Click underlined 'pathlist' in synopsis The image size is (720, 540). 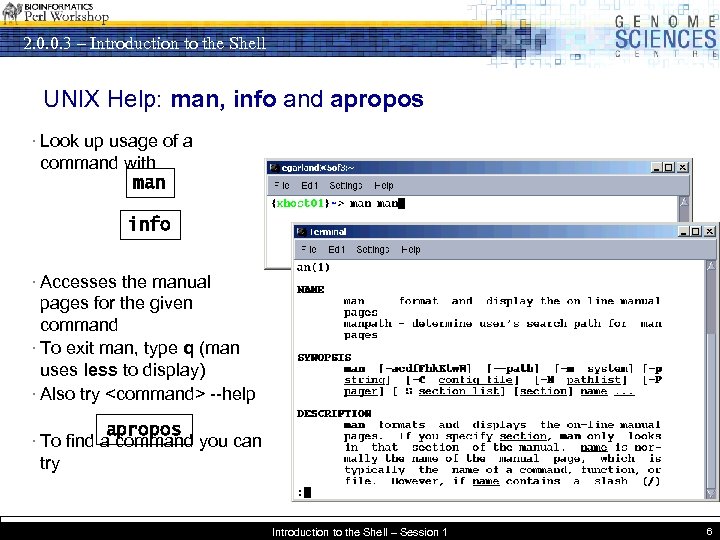coord(594,380)
